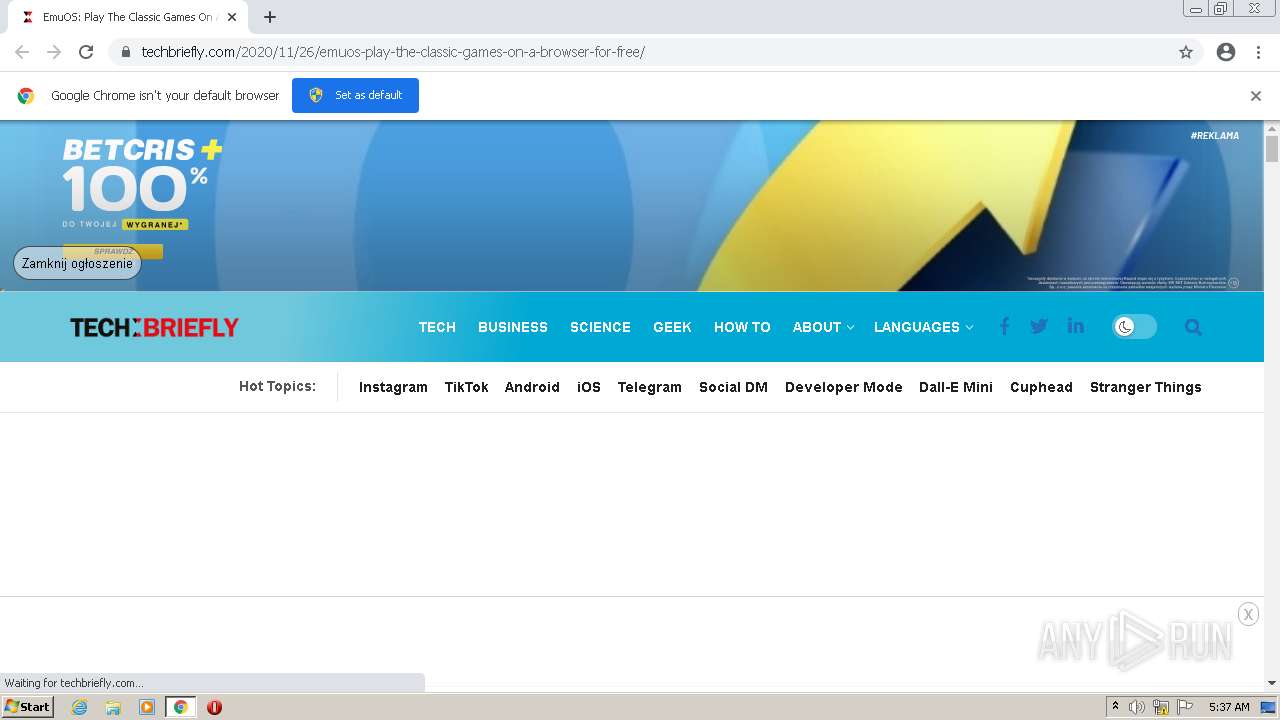
Task: Open the Cuphead hot topic
Action: (1041, 387)
